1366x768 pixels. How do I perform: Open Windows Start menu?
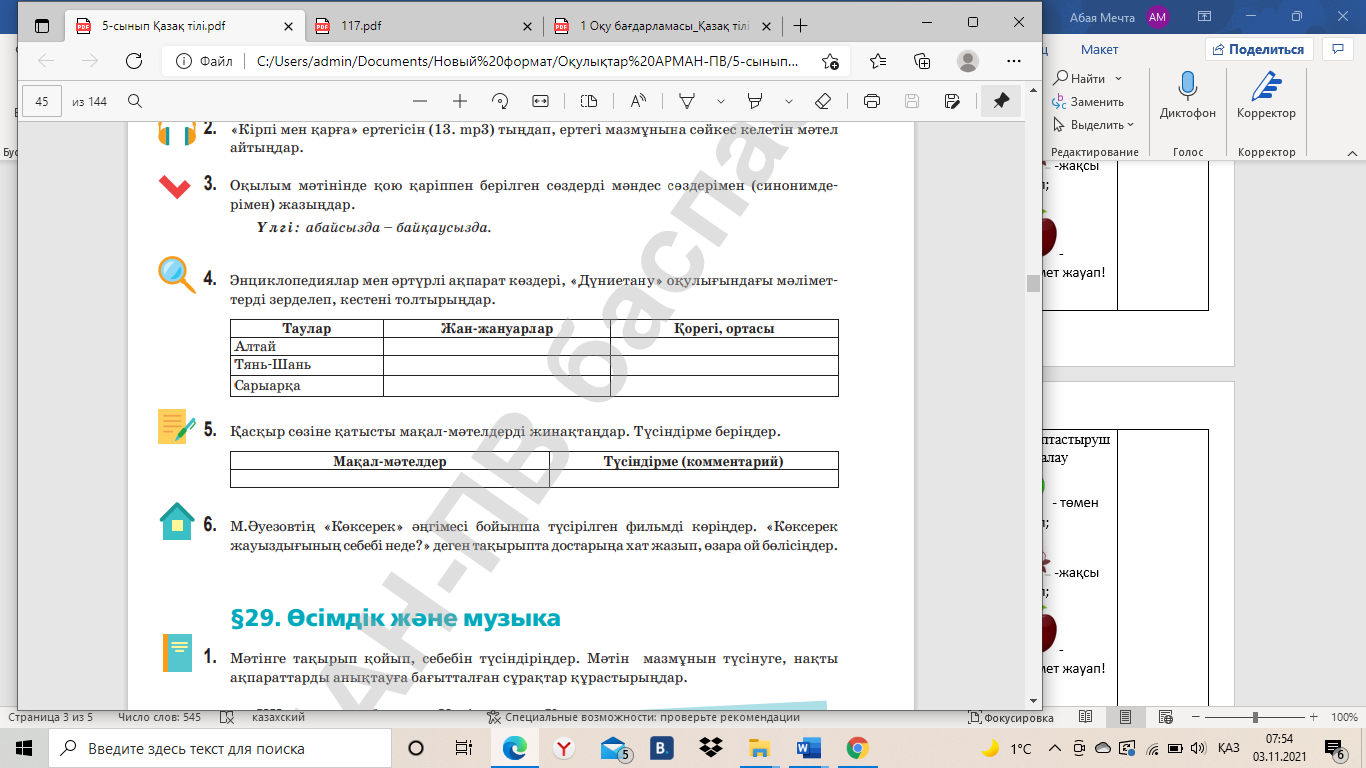coord(23,748)
